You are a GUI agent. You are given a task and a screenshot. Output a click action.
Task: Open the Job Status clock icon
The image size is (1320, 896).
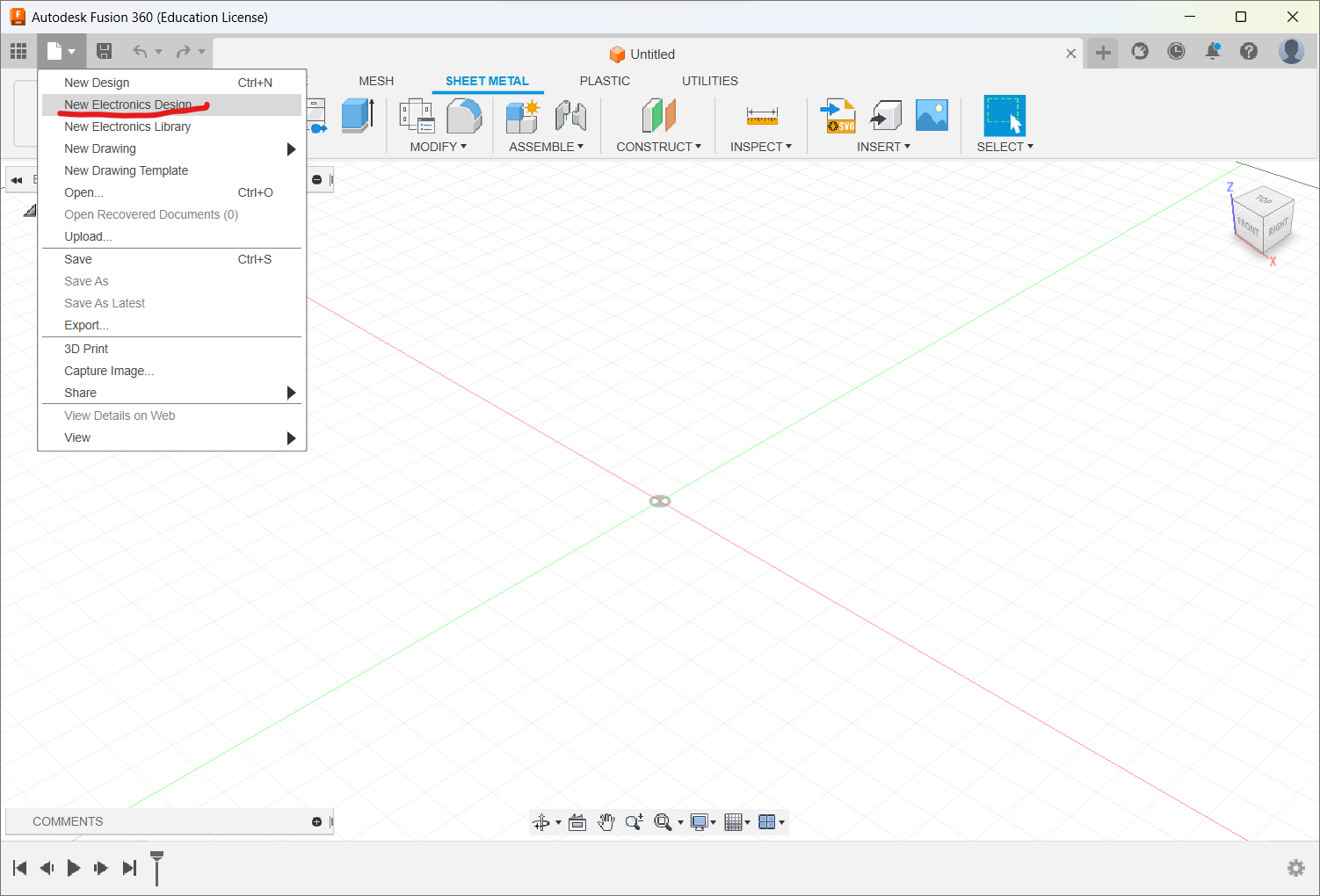point(1176,52)
